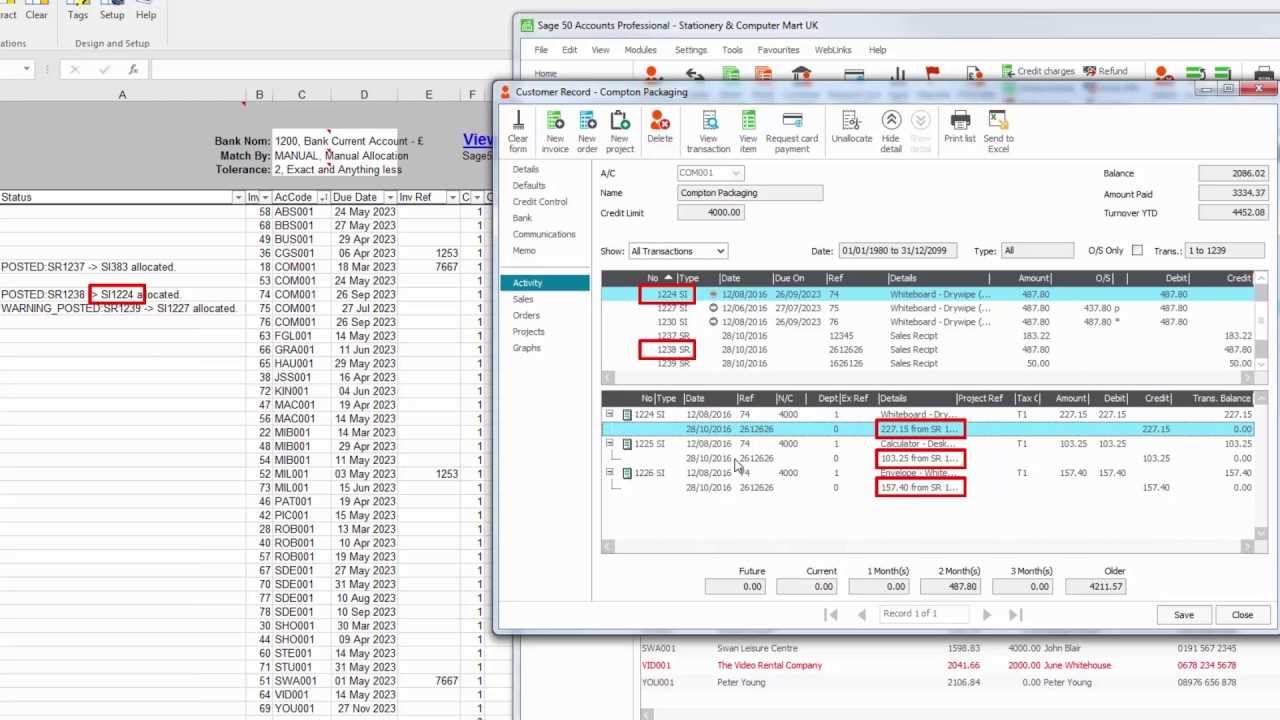Open the File menu in Sage
The height and width of the screenshot is (720, 1280).
(541, 50)
